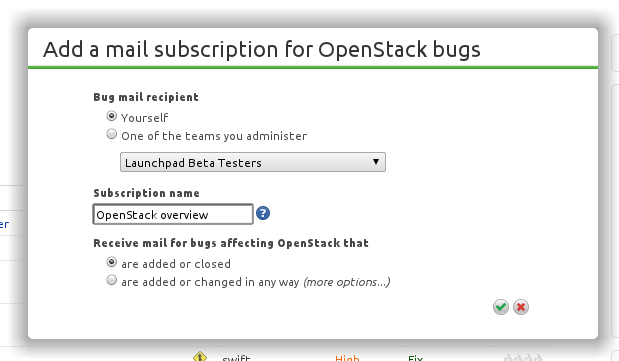Focus the OpenStack overview subscription name field
Screen dimensions: 619x361
pyautogui.click(x=173, y=214)
